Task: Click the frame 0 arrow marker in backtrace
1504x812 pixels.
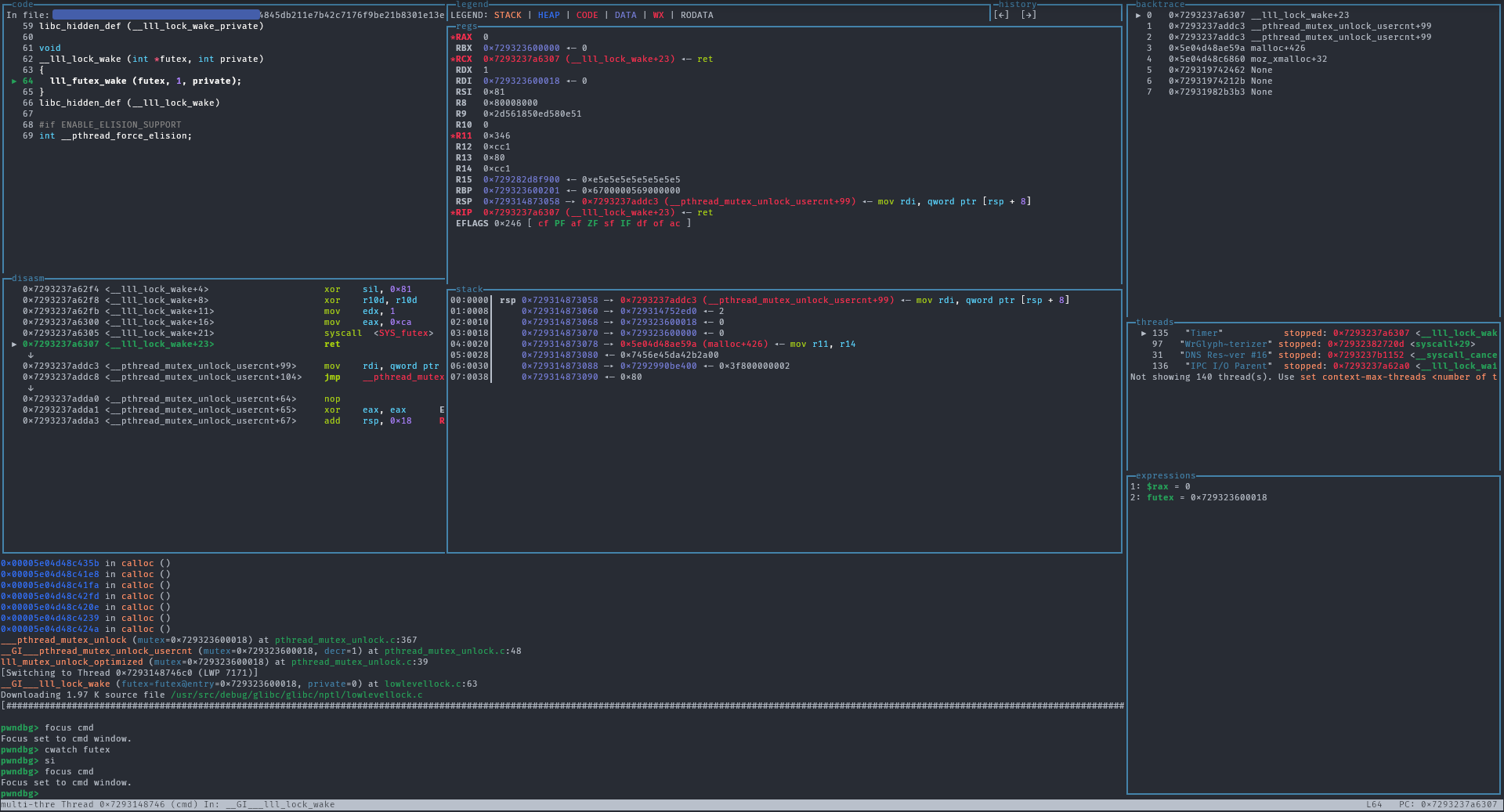Action: (x=1138, y=16)
